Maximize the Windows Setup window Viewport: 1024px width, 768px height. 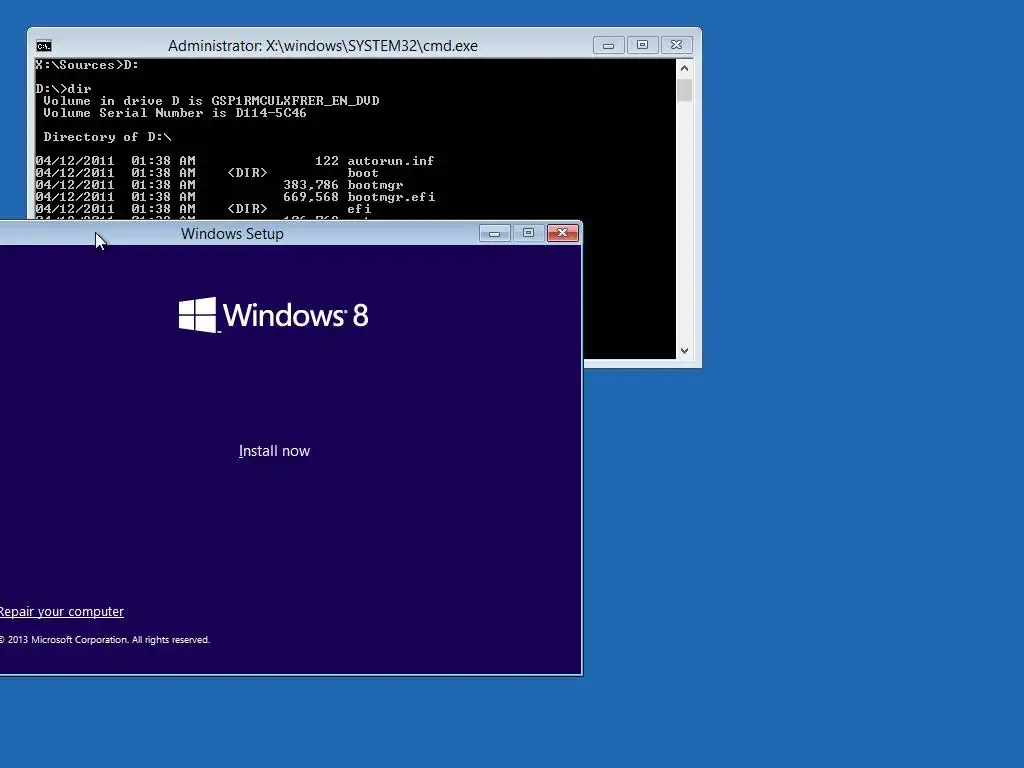tap(528, 233)
